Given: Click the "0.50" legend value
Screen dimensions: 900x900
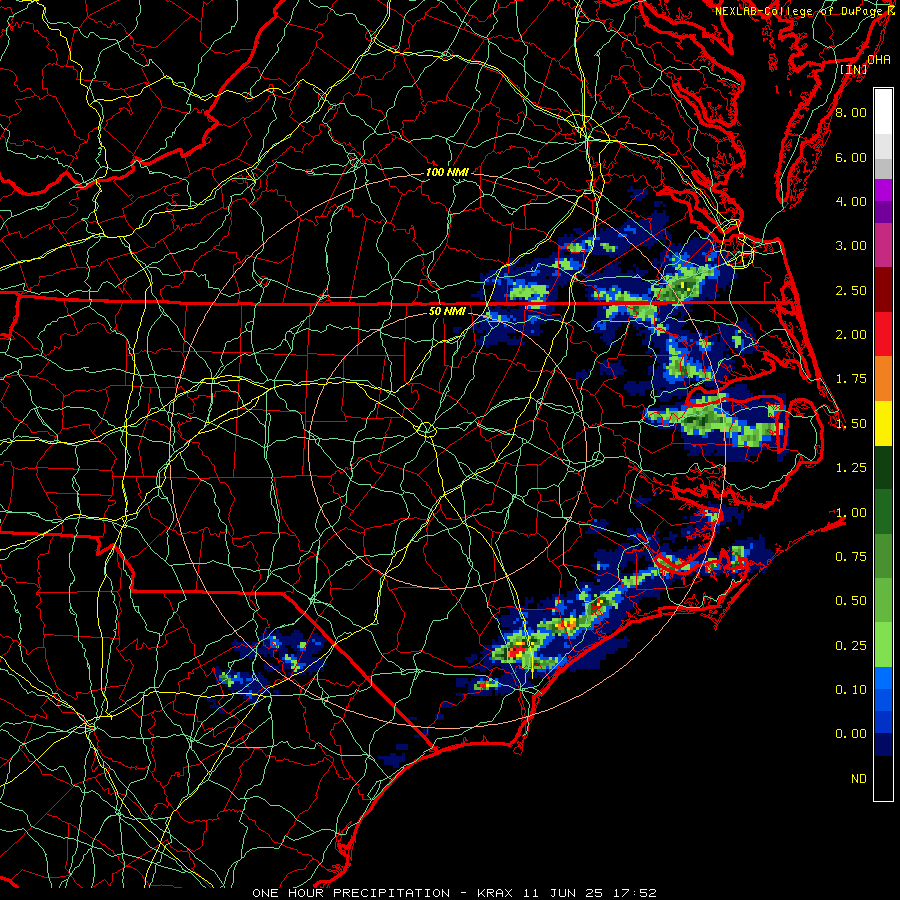Looking at the screenshot, I should pos(851,601).
